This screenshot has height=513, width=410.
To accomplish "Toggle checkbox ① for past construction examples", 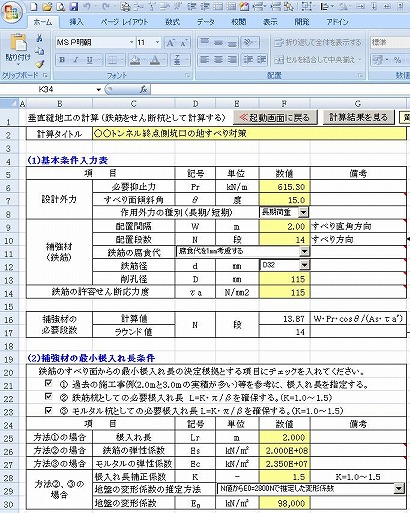I will click(48, 383).
